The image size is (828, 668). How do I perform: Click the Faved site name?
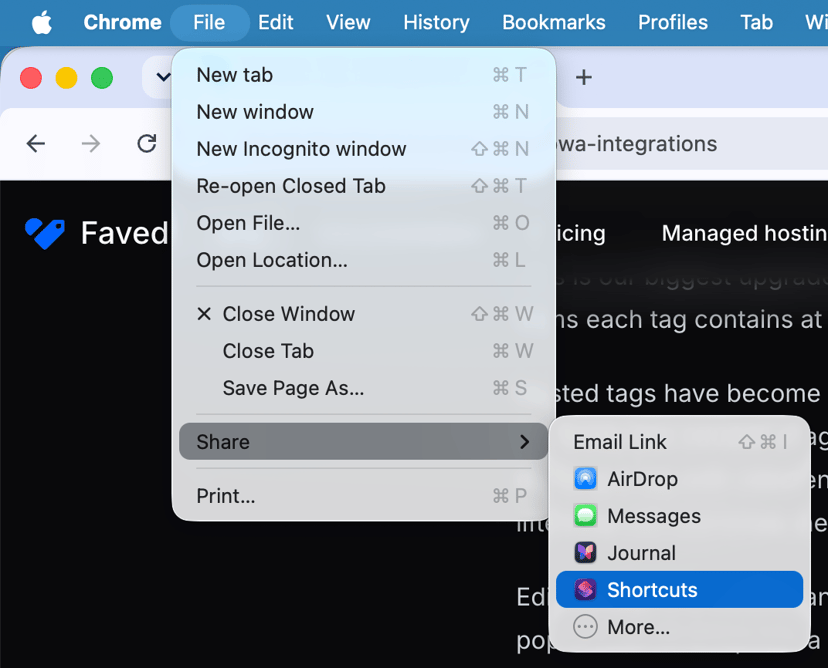tap(125, 233)
